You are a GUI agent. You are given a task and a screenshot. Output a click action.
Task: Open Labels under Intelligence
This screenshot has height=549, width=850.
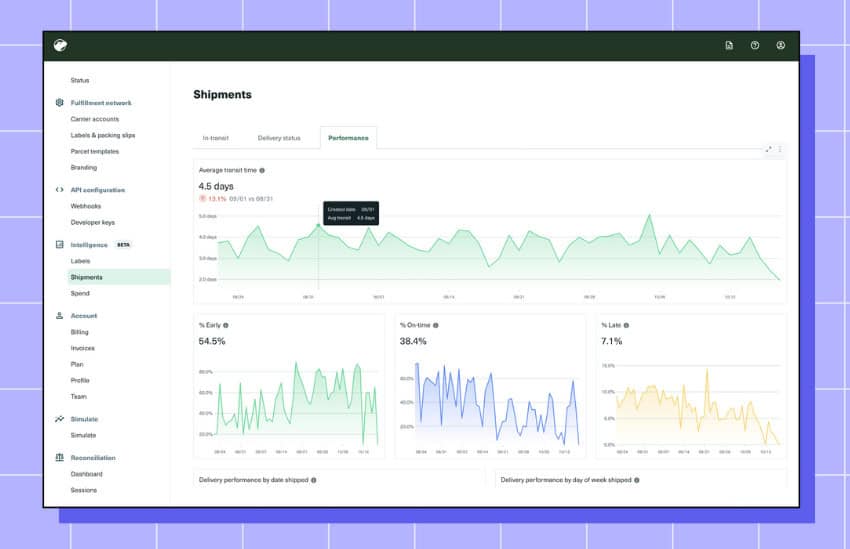pyautogui.click(x=80, y=261)
